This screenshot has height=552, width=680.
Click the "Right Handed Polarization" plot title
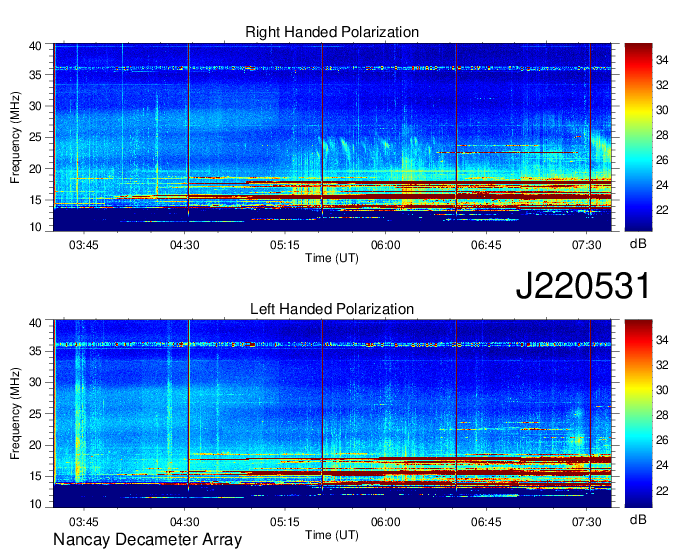332,32
